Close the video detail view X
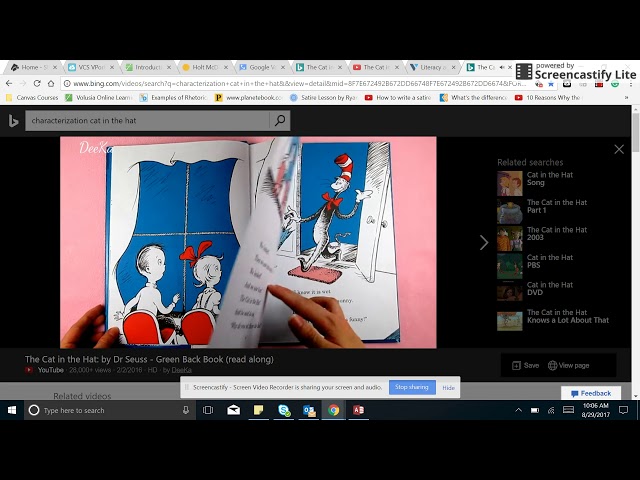The width and height of the screenshot is (640, 480). [x=619, y=149]
